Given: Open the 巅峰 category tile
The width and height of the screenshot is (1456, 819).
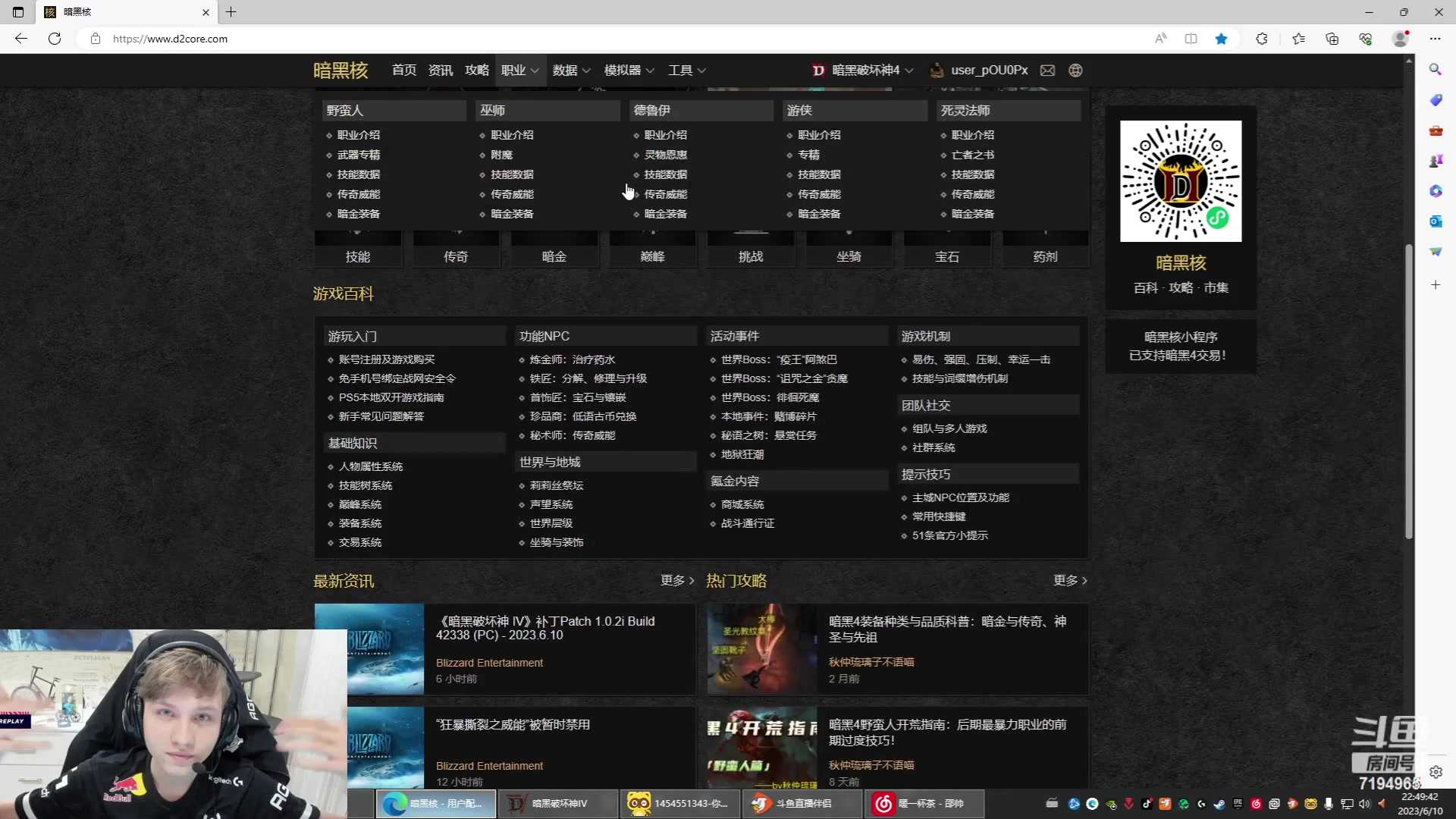Looking at the screenshot, I should click(652, 250).
